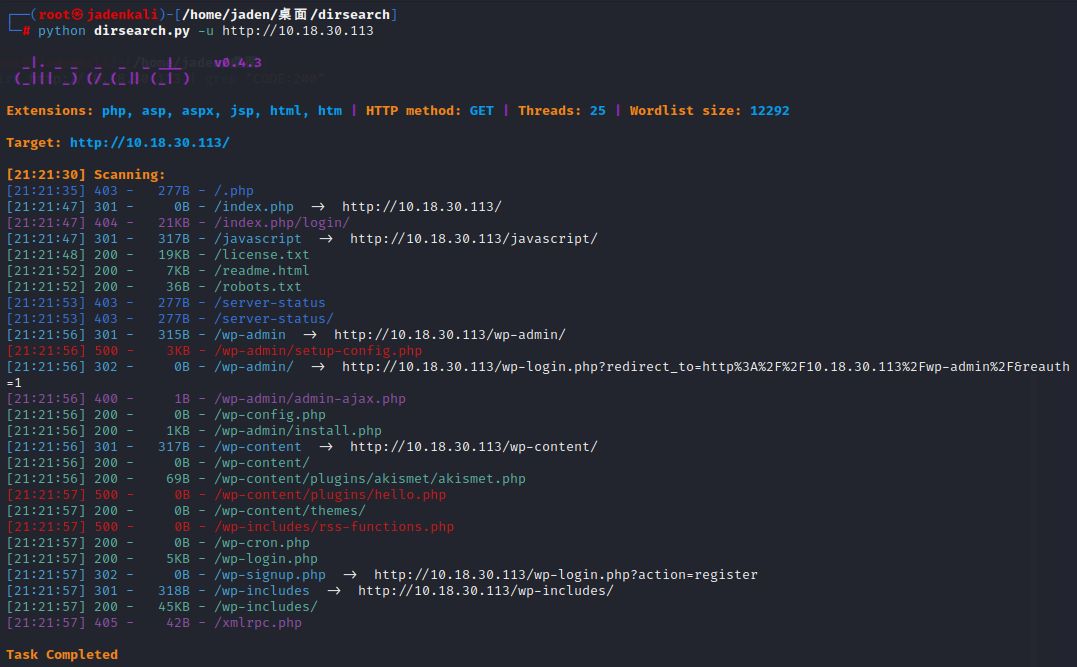Click the Target URL http://10.18.30.113/ link

[x=149, y=143]
